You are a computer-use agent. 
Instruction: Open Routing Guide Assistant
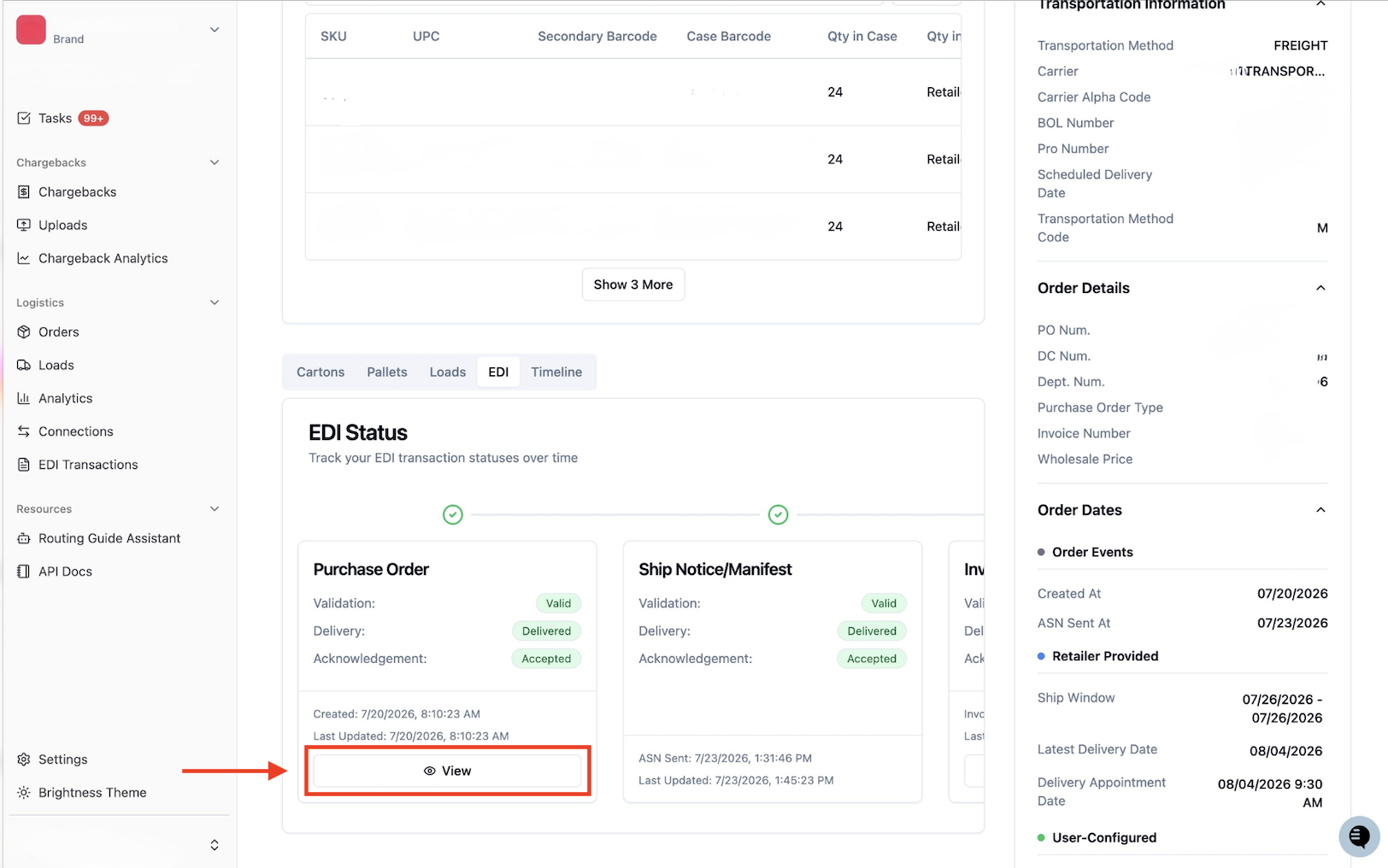[109, 538]
